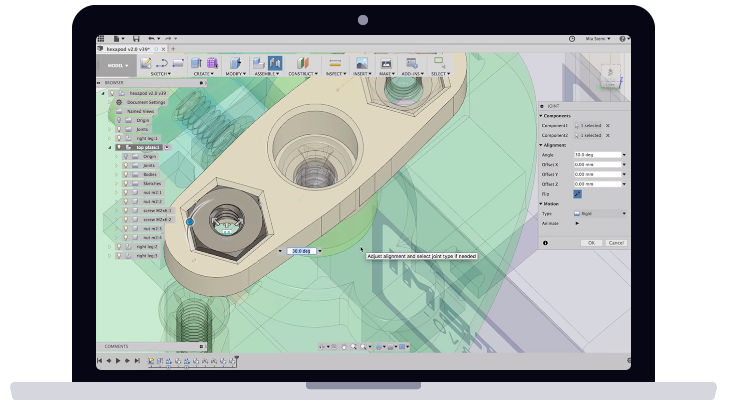Select the Press Pull tool

[x=235, y=63]
